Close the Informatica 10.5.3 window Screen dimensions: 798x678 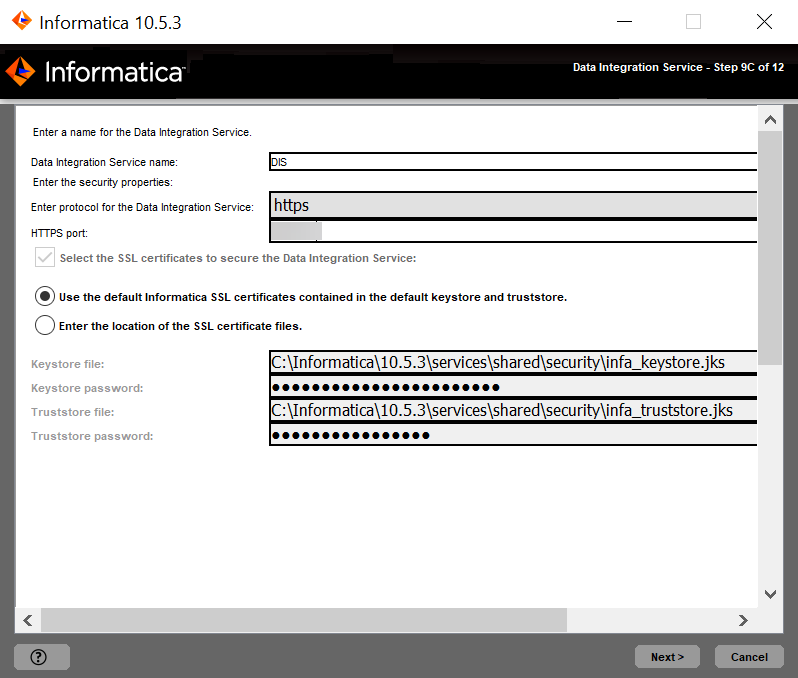pos(764,21)
